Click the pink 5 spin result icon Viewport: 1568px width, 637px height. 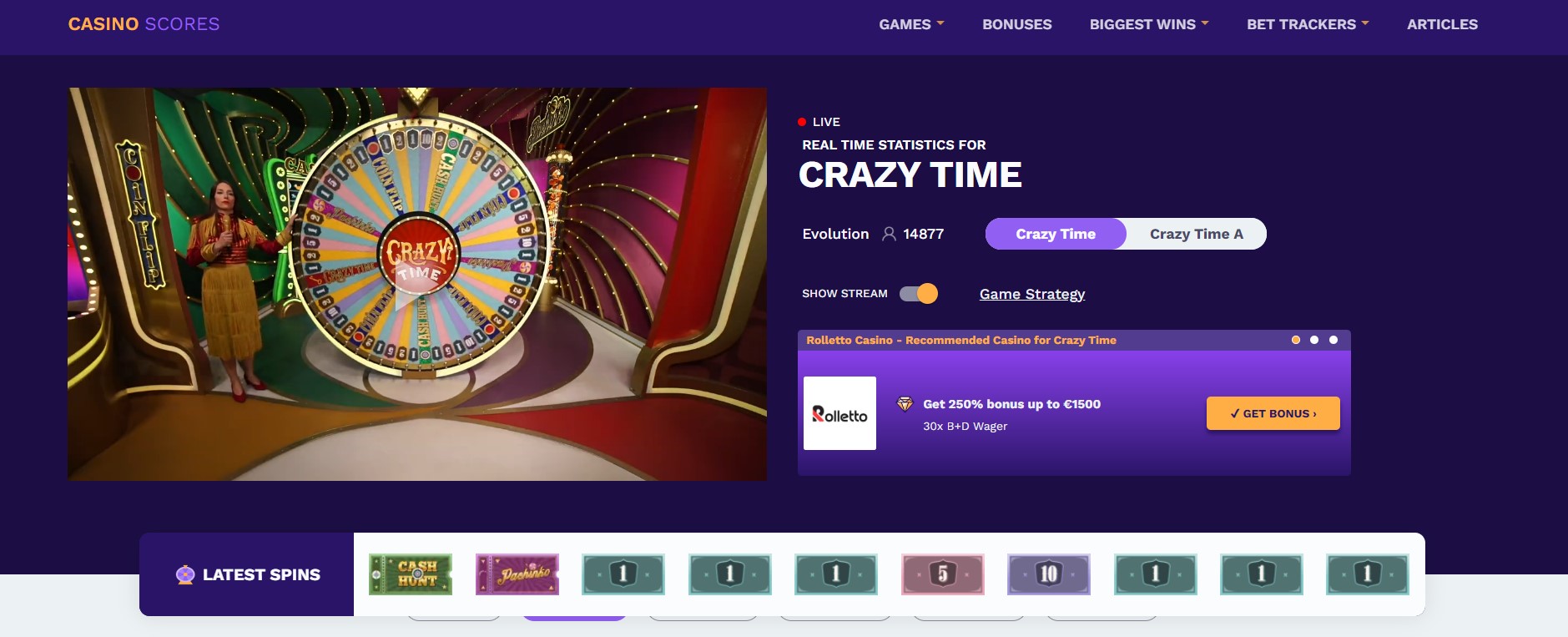943,574
